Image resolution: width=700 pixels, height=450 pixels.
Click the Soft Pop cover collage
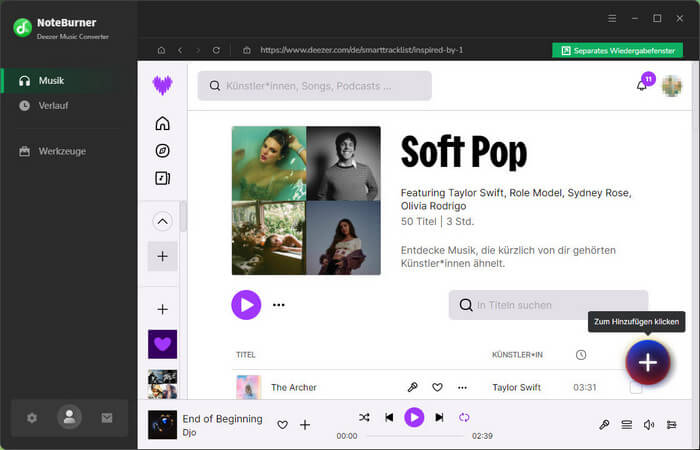coord(306,200)
